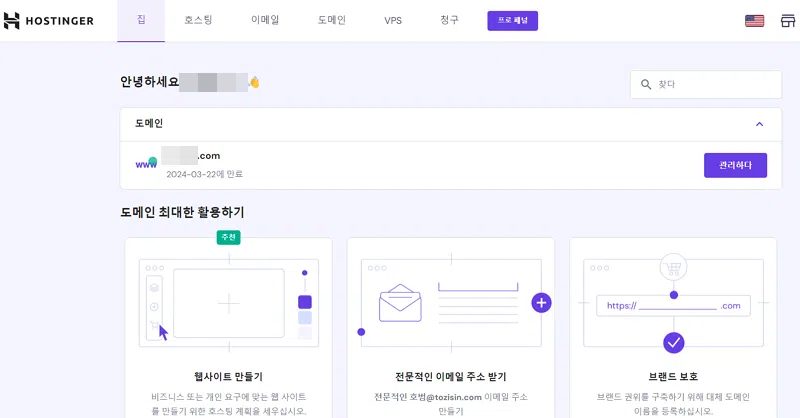The image size is (800, 418).
Task: Open the 브랜드 보호 card title
Action: coord(673,377)
